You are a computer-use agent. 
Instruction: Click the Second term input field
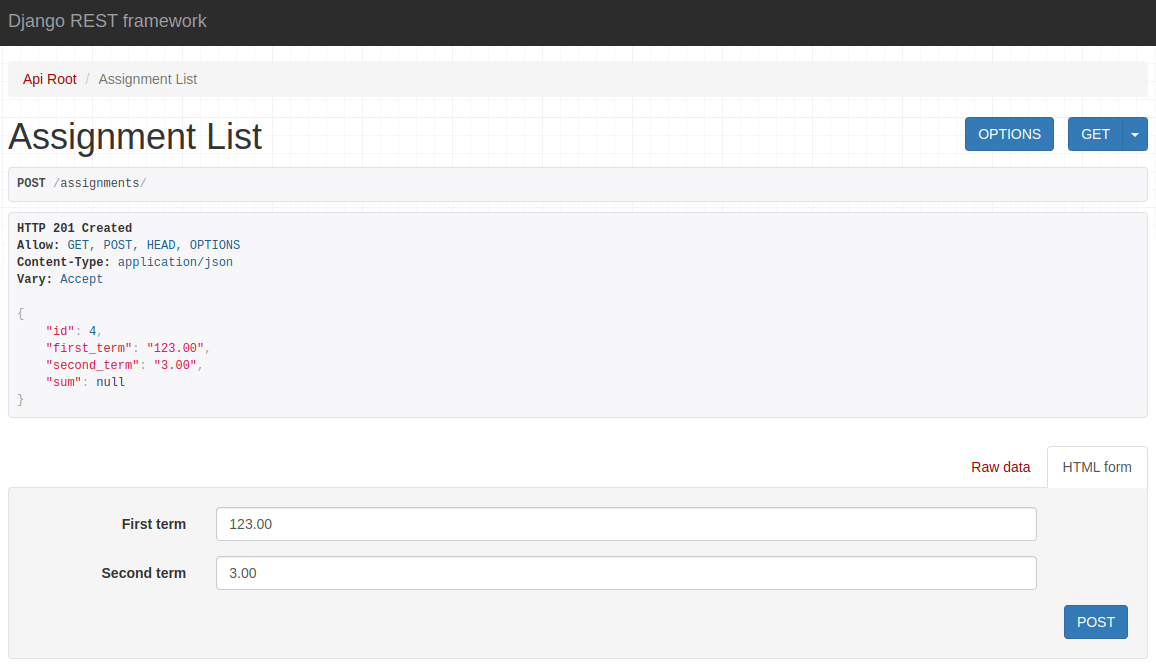[626, 572]
